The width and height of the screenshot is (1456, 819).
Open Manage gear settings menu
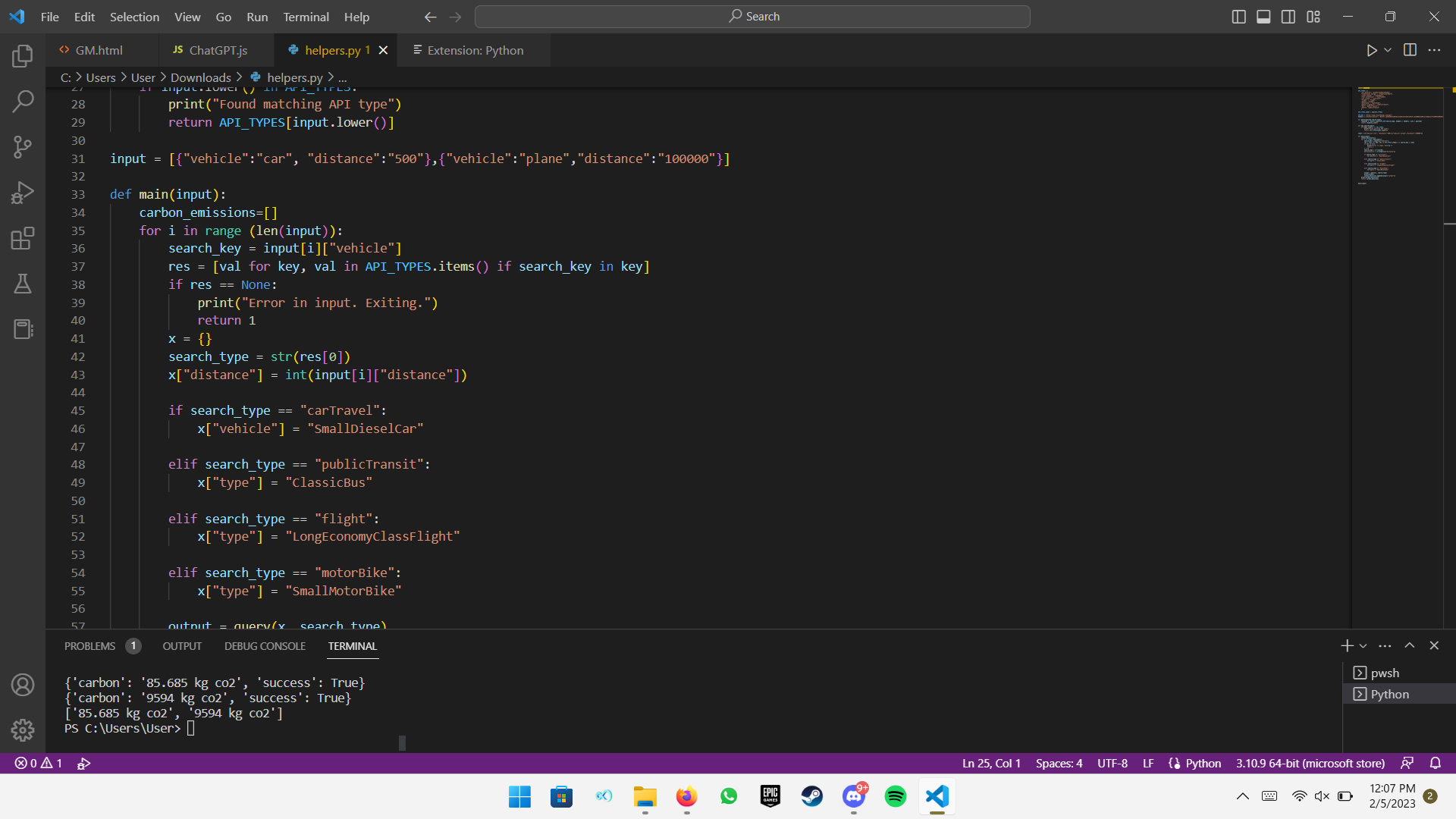tap(23, 730)
